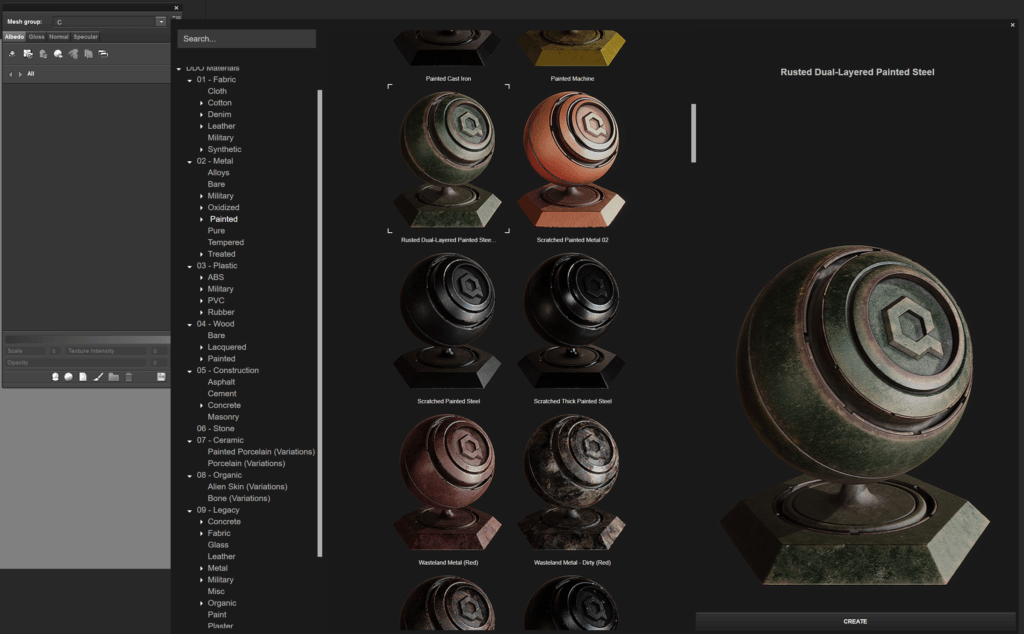Select Glass under Legacy
Screen dimensions: 1024x634
[x=217, y=545]
